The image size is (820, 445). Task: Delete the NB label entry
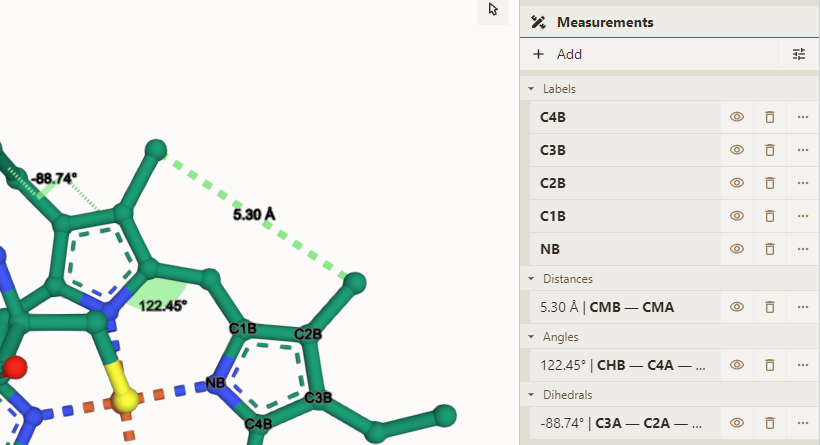tap(770, 248)
